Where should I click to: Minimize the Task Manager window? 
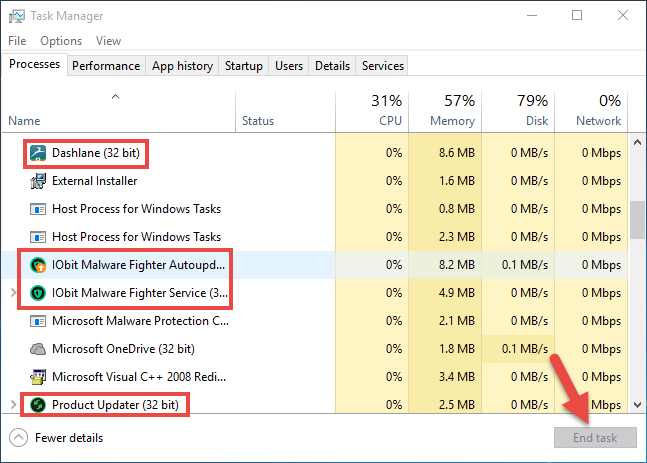[x=532, y=16]
